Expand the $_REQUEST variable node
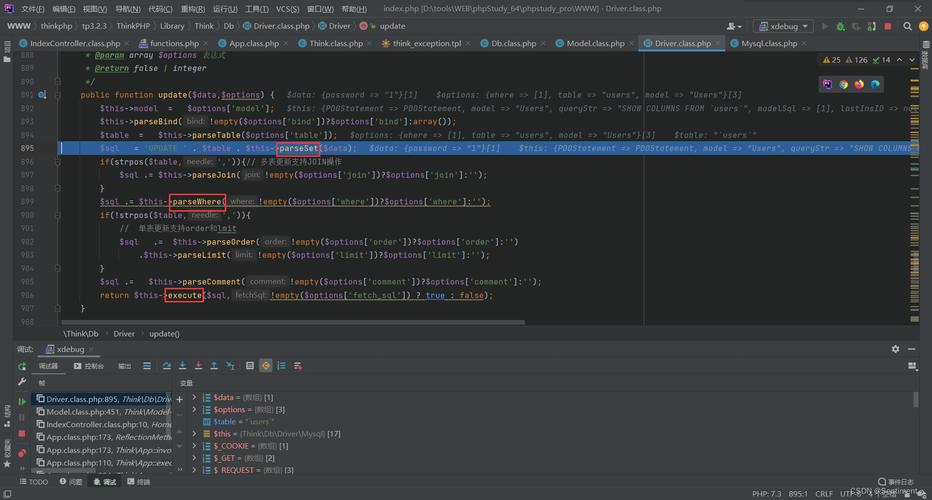Image resolution: width=932 pixels, height=500 pixels. [194, 470]
